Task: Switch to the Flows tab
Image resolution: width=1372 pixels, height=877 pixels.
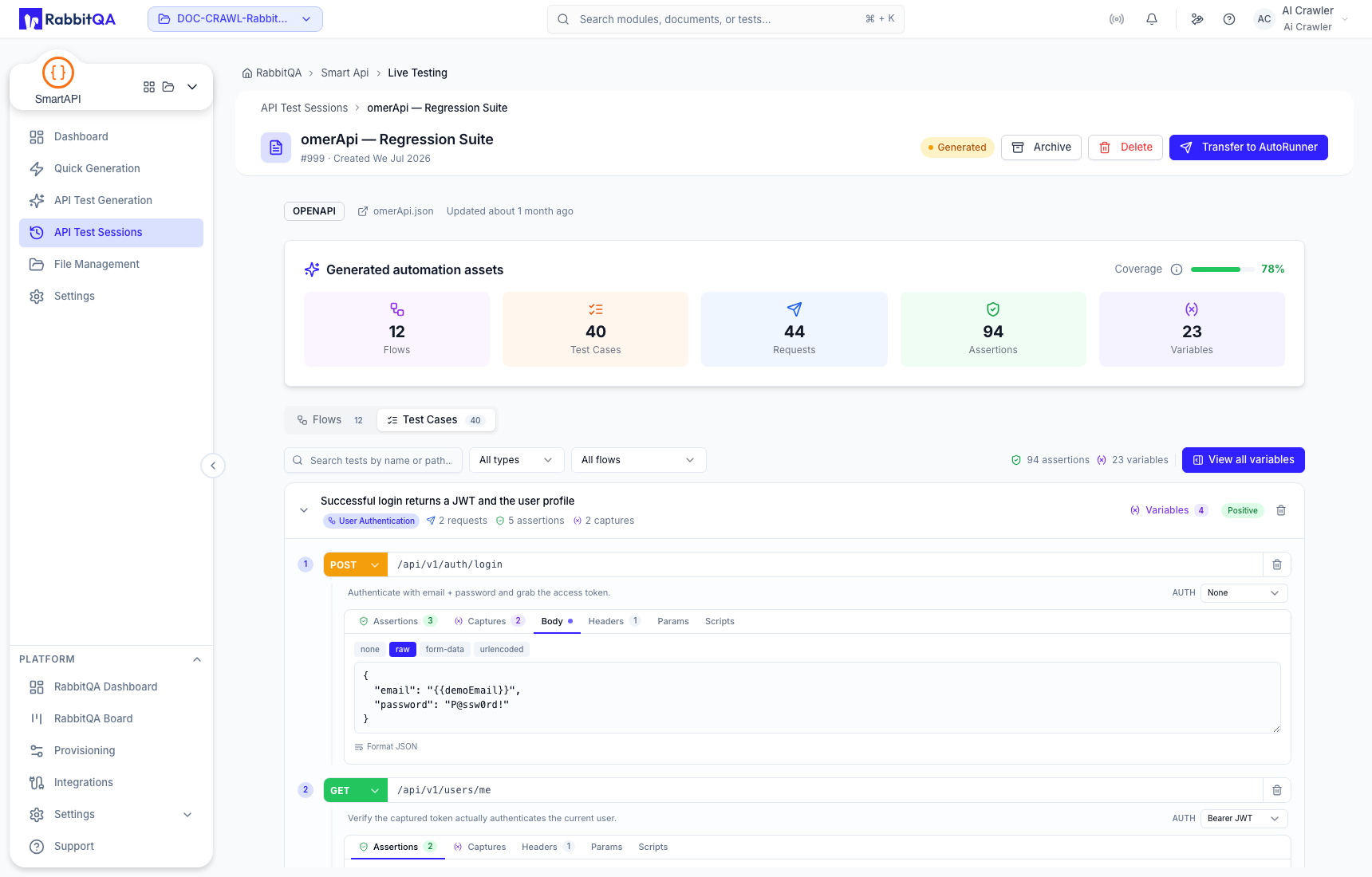Action: 330,420
